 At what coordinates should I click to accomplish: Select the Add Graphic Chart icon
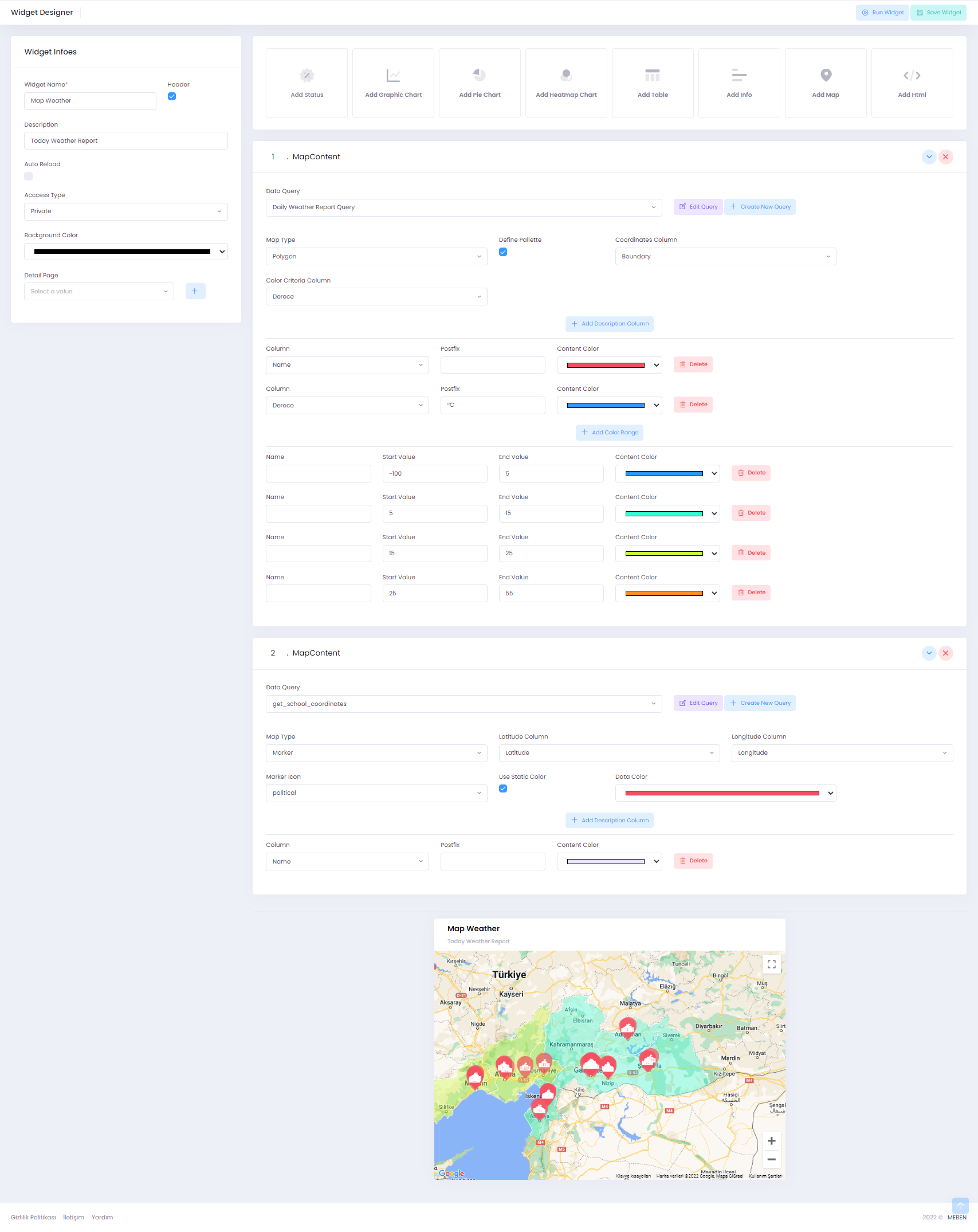click(393, 75)
